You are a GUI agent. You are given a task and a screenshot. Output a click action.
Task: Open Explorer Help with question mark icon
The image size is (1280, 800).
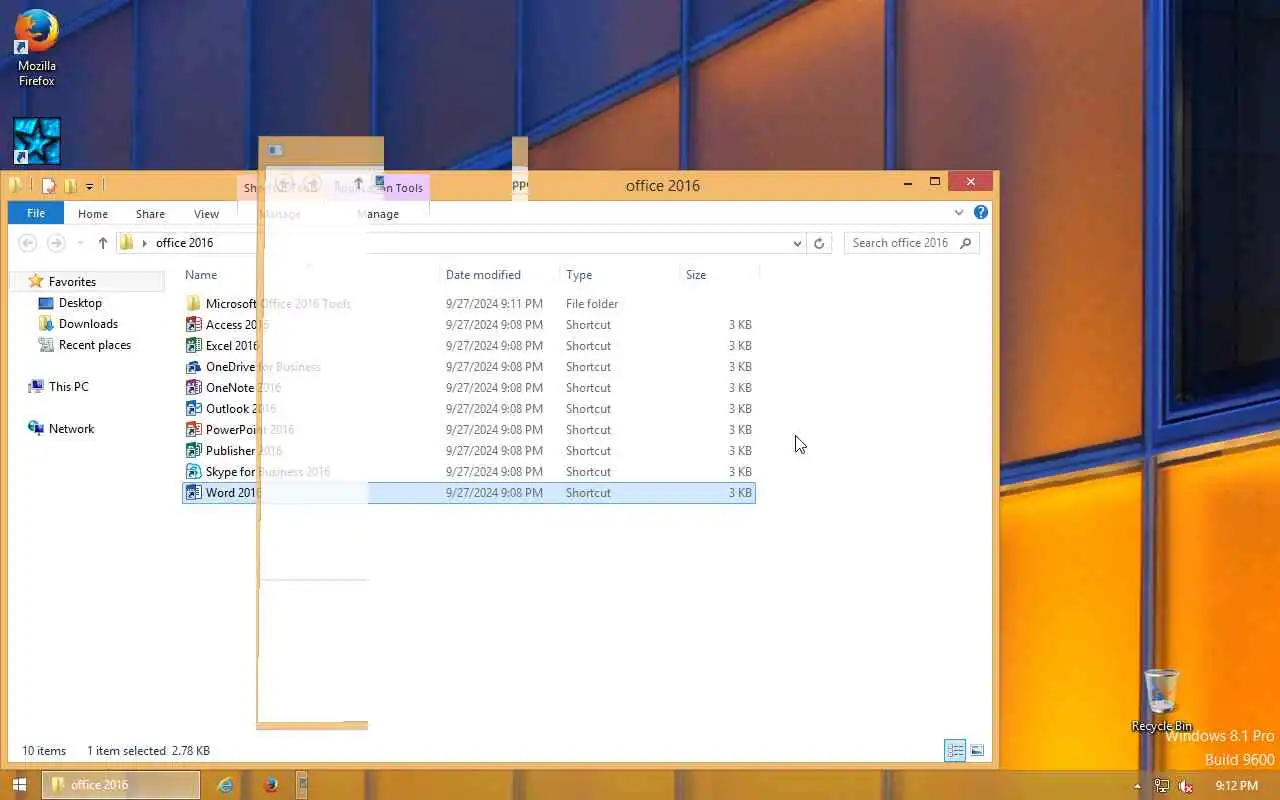coord(981,213)
